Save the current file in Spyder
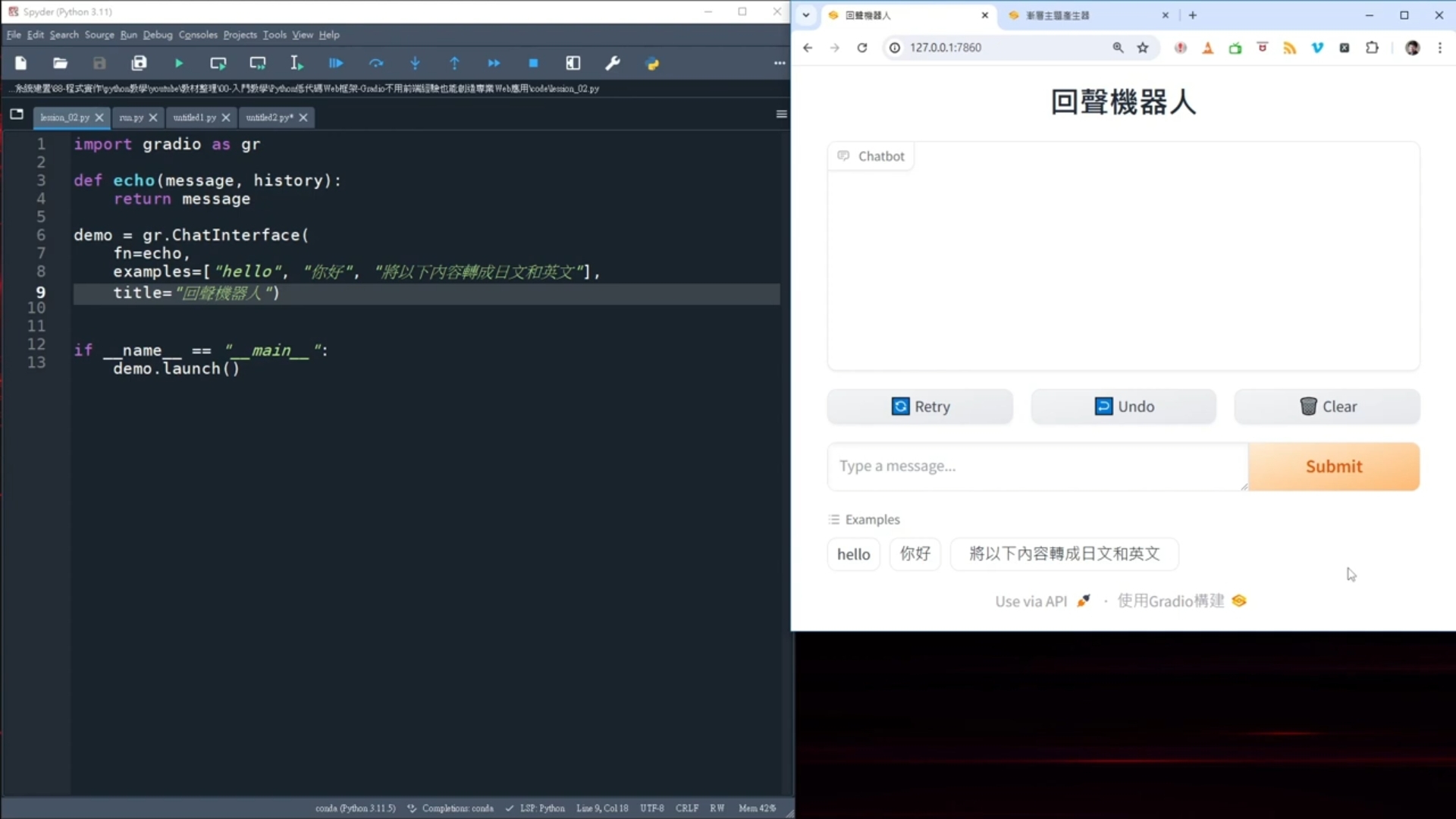The height and width of the screenshot is (819, 1456). click(99, 64)
